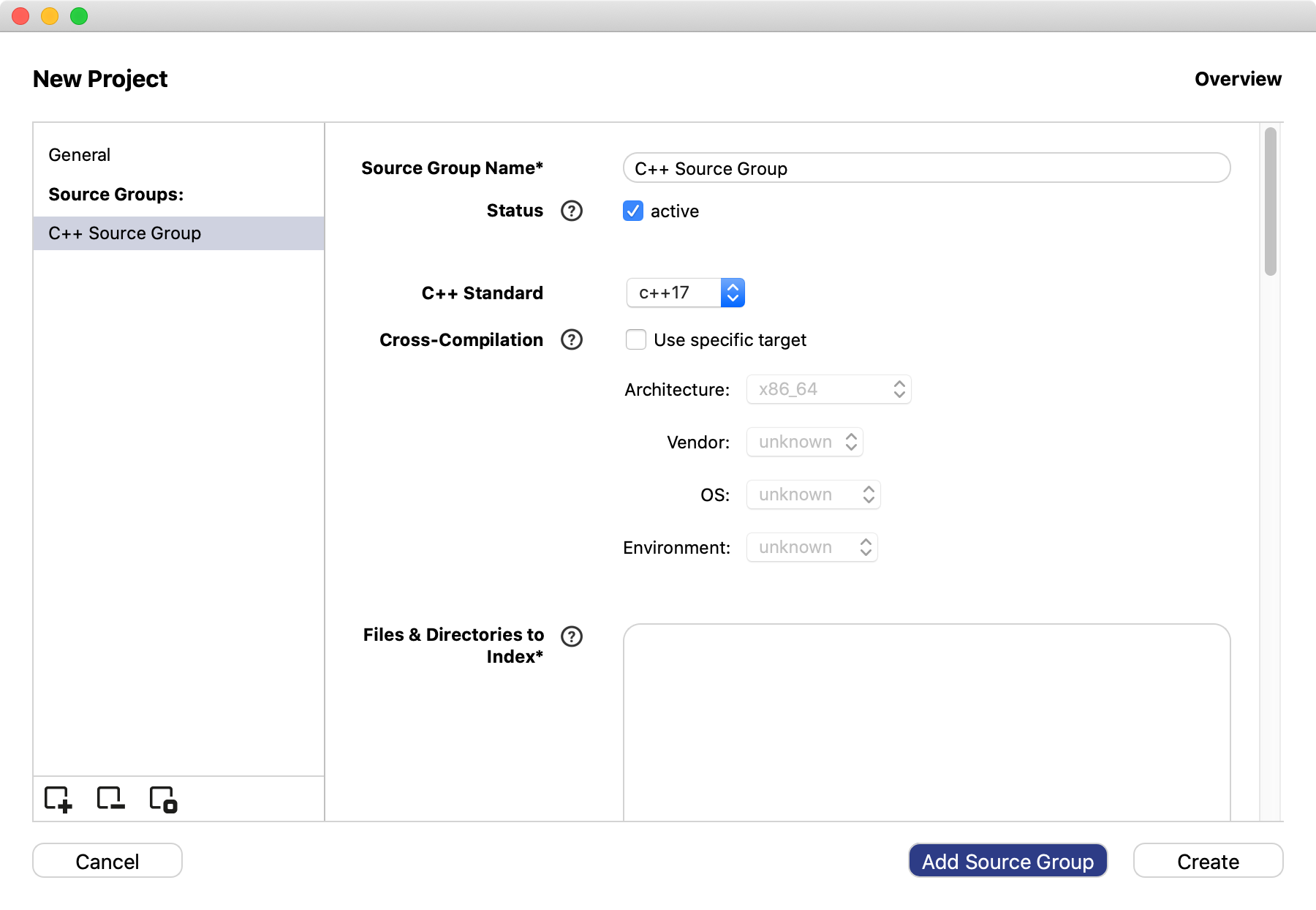The width and height of the screenshot is (1316, 910).
Task: Open the OS dropdown
Action: pyautogui.click(x=813, y=495)
